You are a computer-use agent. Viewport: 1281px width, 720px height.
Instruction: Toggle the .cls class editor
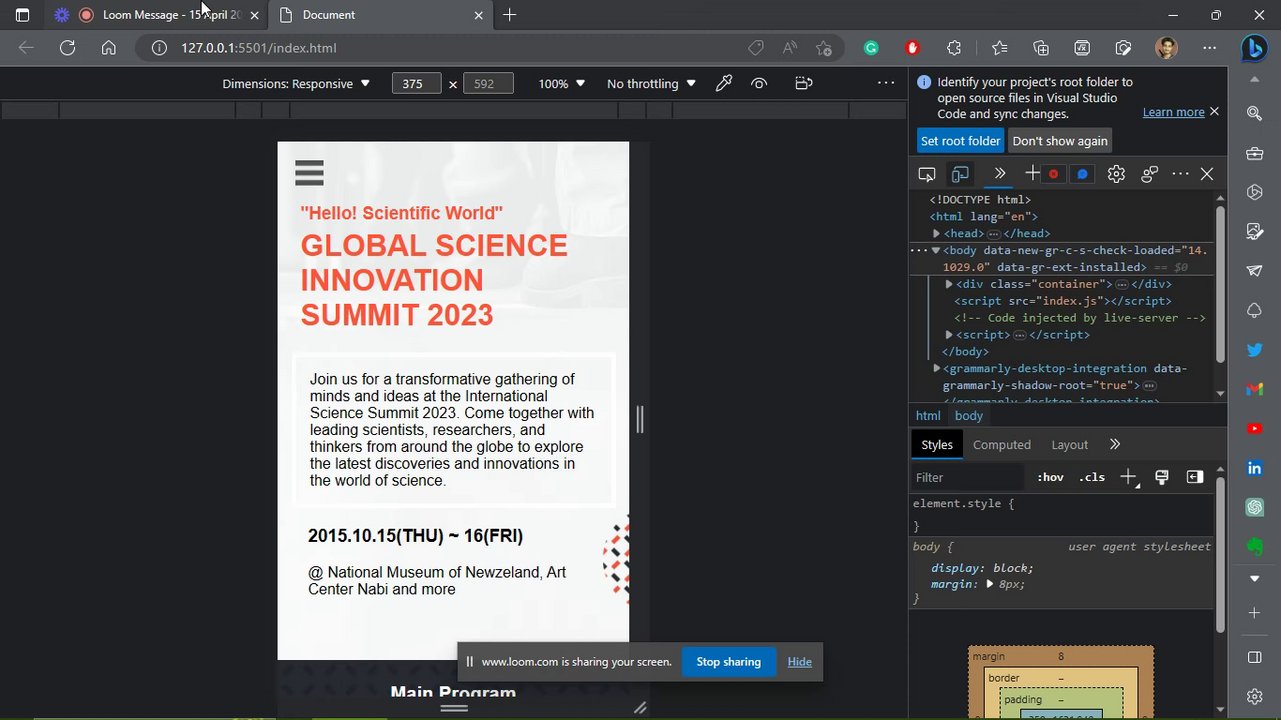[1092, 477]
